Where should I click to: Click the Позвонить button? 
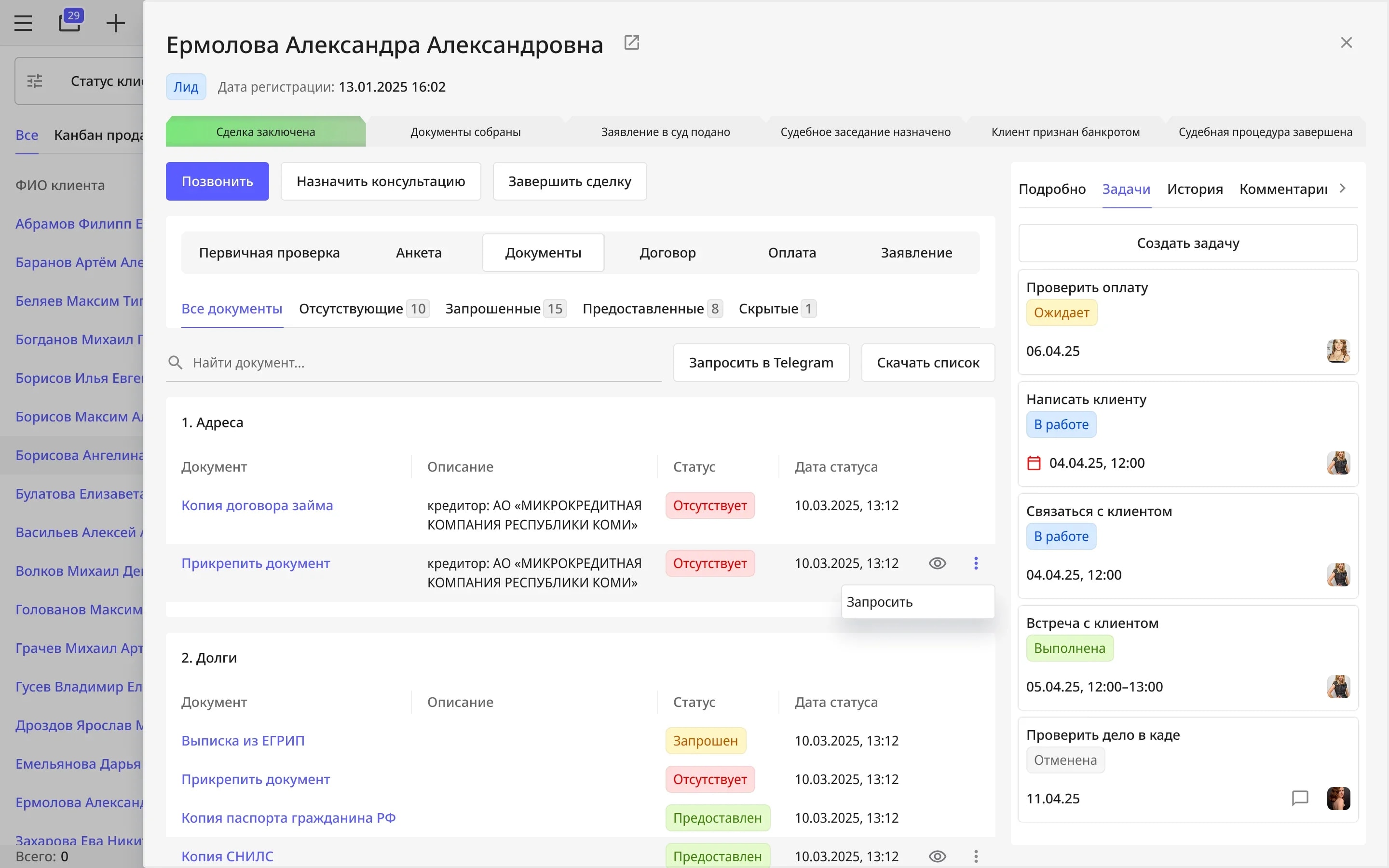coord(218,181)
